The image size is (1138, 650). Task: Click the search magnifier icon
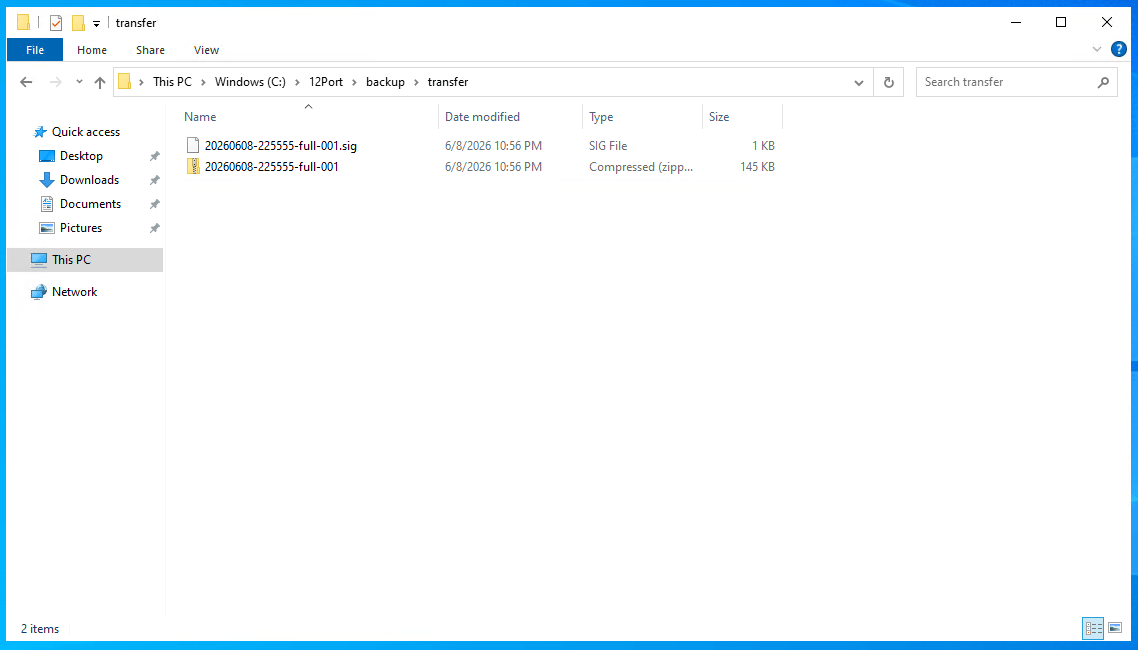(1103, 82)
